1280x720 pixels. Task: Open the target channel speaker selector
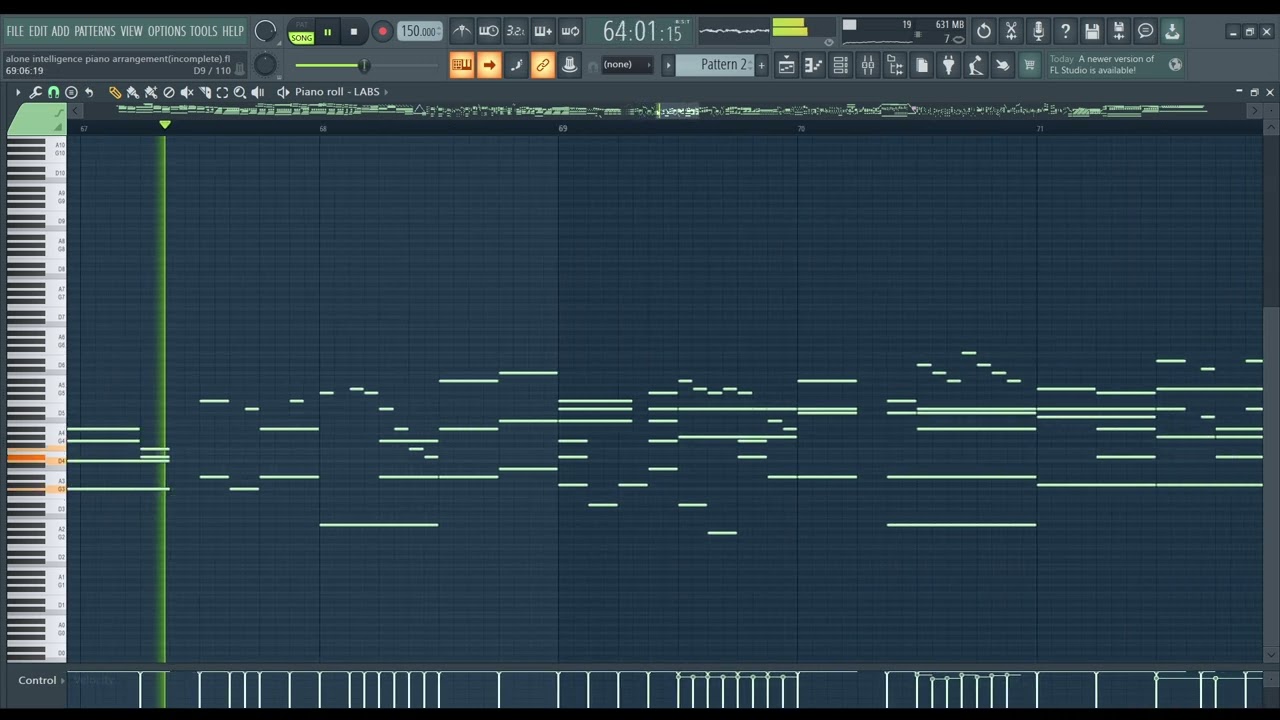[x=283, y=92]
